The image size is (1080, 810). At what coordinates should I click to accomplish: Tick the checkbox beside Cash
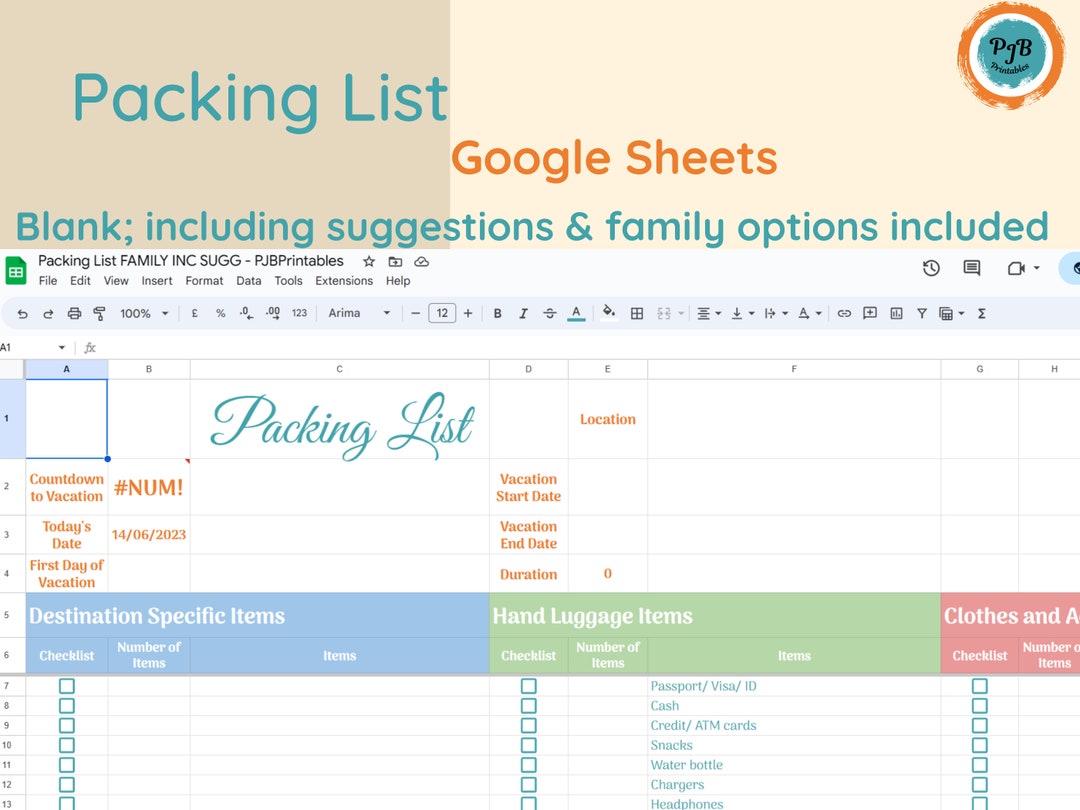click(x=528, y=705)
